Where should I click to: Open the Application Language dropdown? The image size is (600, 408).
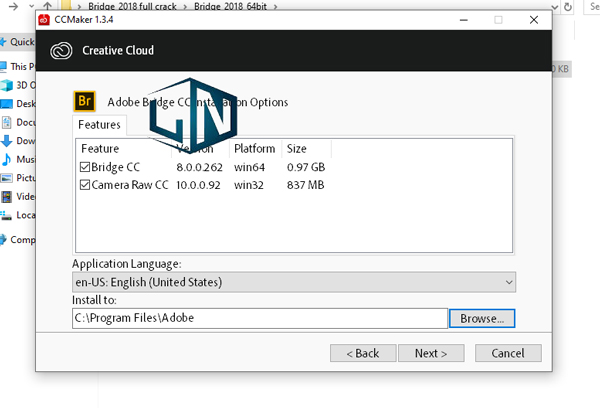click(293, 282)
